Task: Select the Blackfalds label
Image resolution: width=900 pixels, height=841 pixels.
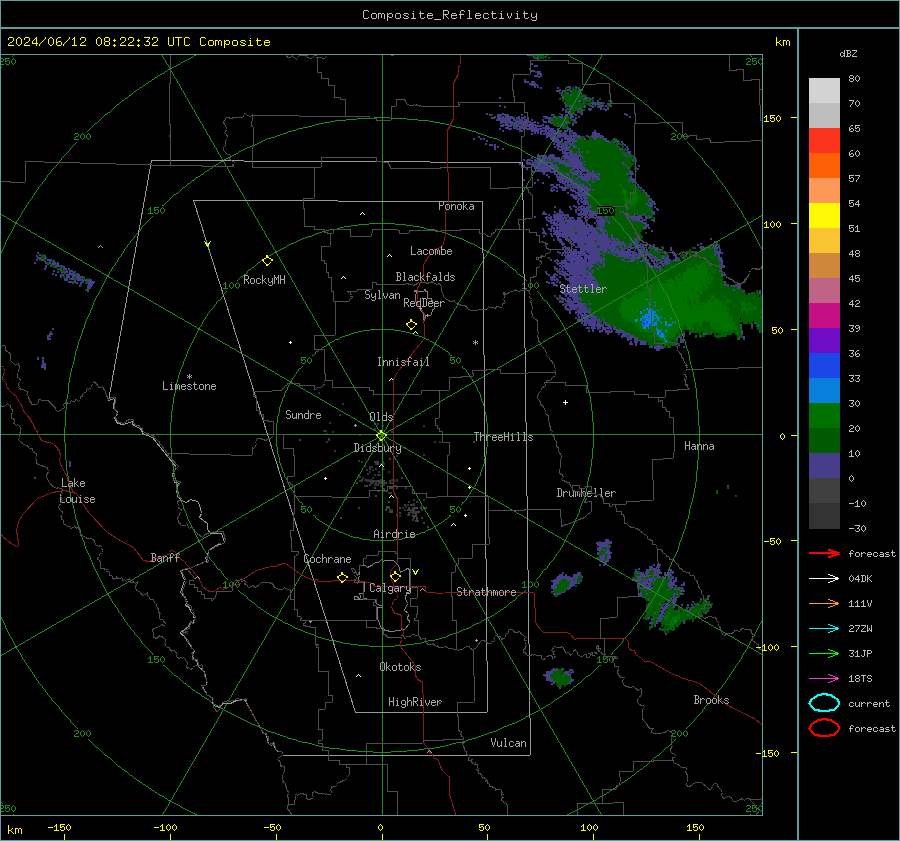Action: tap(425, 277)
